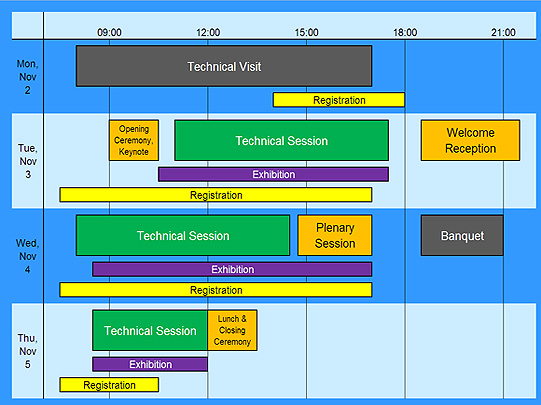This screenshot has height=405, width=541.
Task: Click the 09:00 time label
Action: point(109,32)
